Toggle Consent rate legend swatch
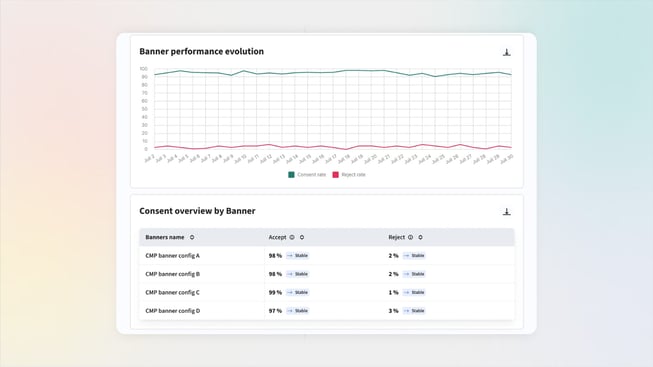Image resolution: width=653 pixels, height=367 pixels. [291, 175]
